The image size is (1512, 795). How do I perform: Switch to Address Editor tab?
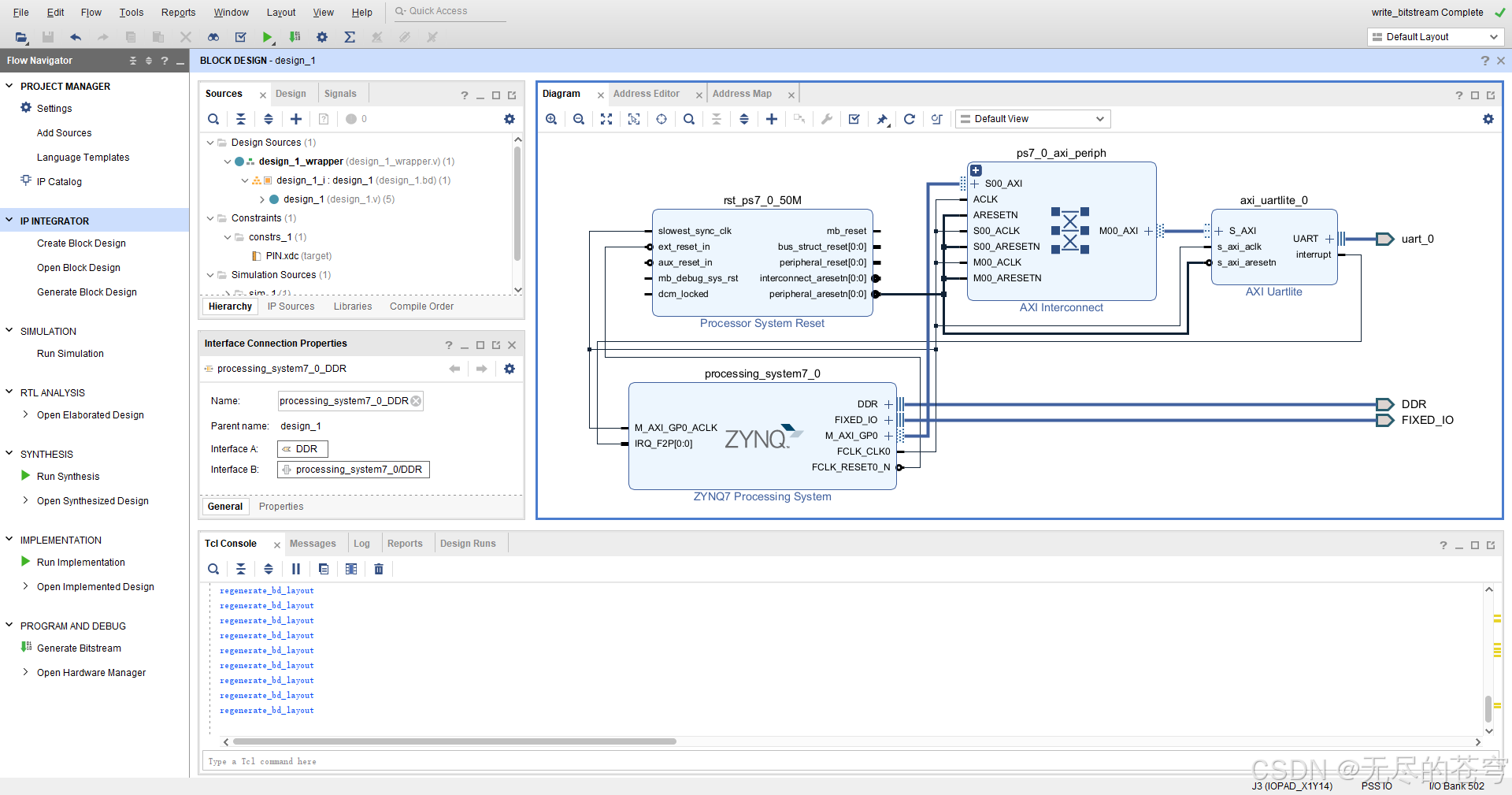[647, 94]
